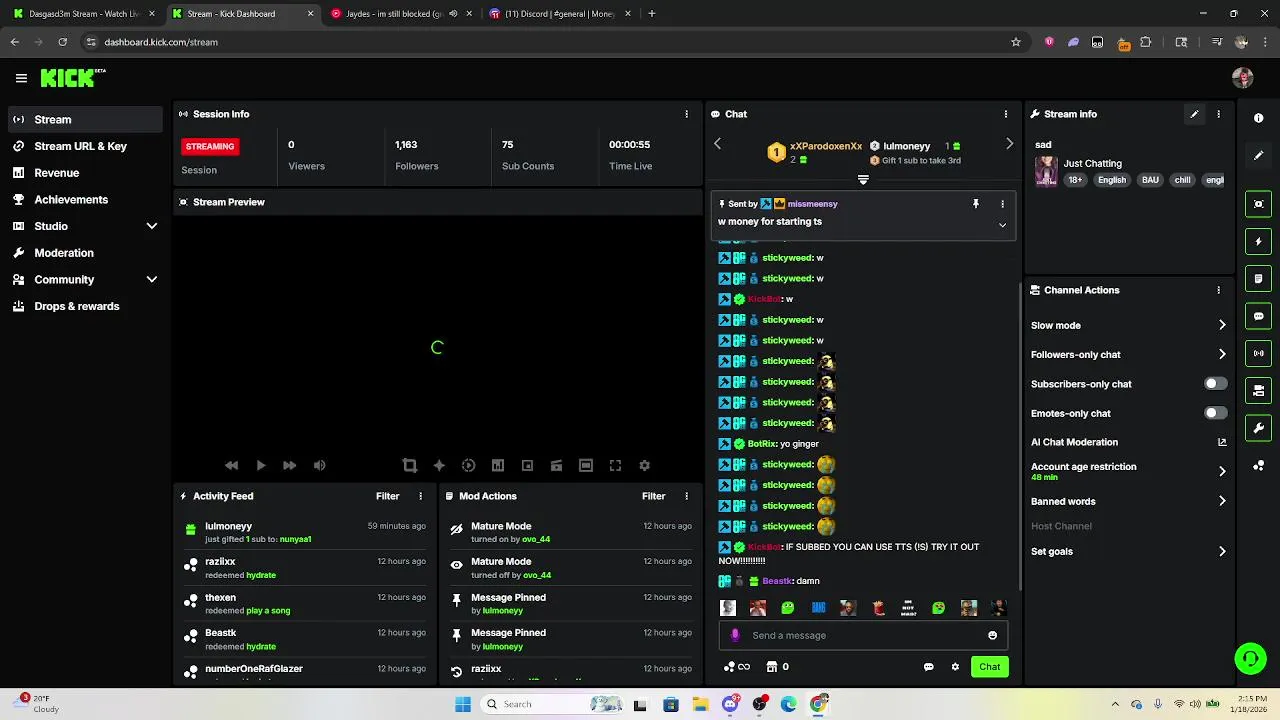Toggle chat bubble panel icon in right rail
1280x720 pixels.
click(x=1258, y=316)
